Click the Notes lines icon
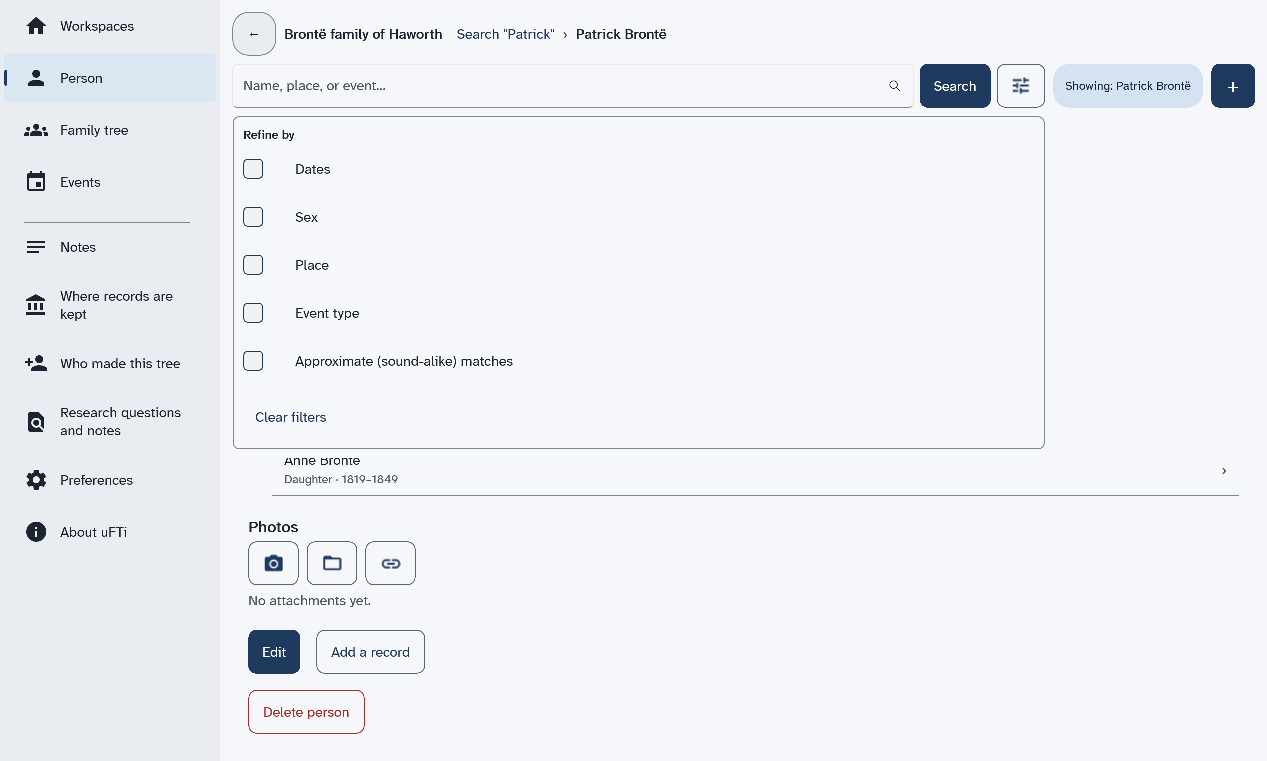This screenshot has height=761, width=1267. tap(36, 247)
